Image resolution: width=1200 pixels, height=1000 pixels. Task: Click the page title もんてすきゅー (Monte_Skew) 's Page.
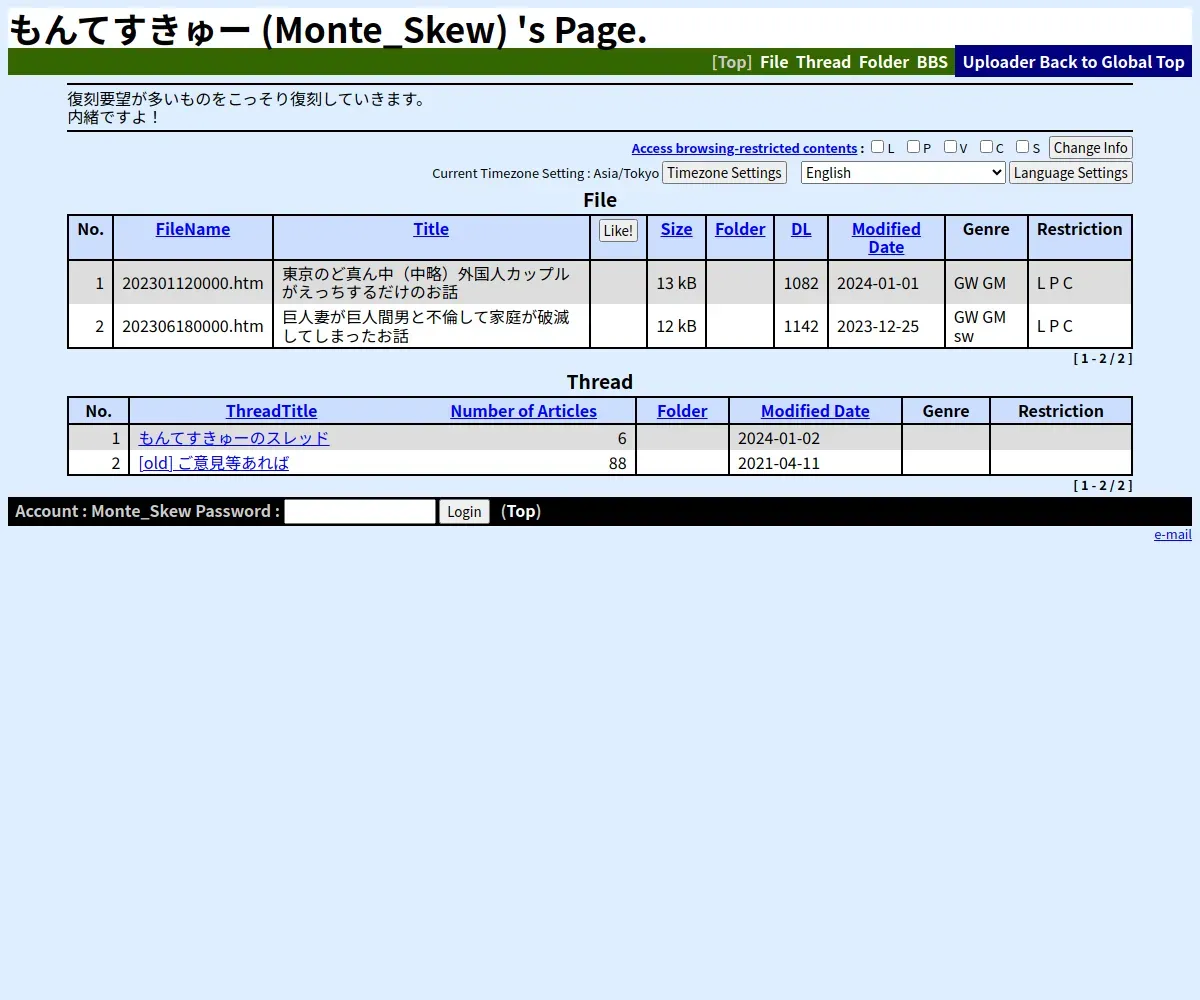328,30
